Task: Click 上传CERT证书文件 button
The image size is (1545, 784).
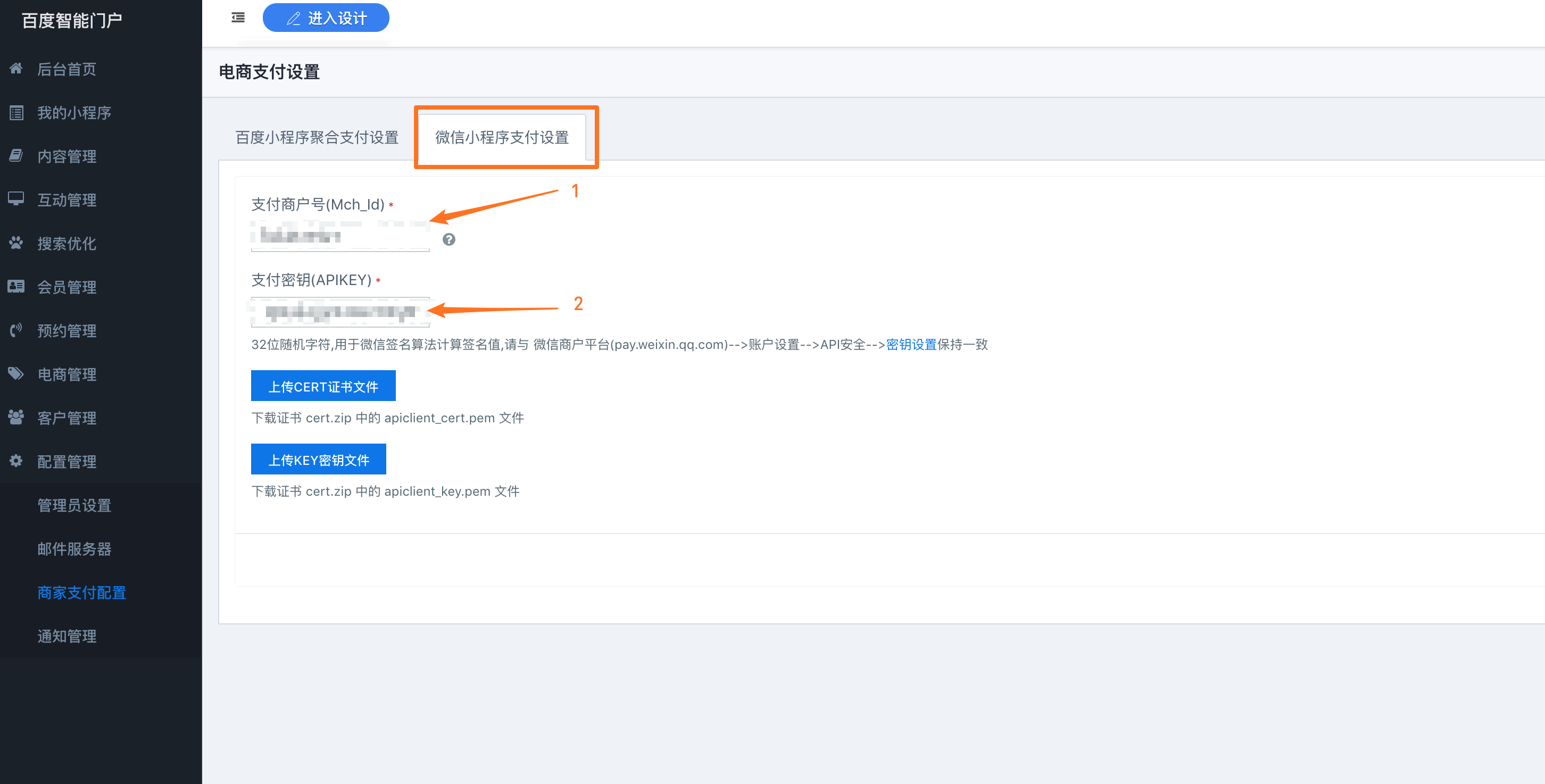Action: pyautogui.click(x=323, y=386)
